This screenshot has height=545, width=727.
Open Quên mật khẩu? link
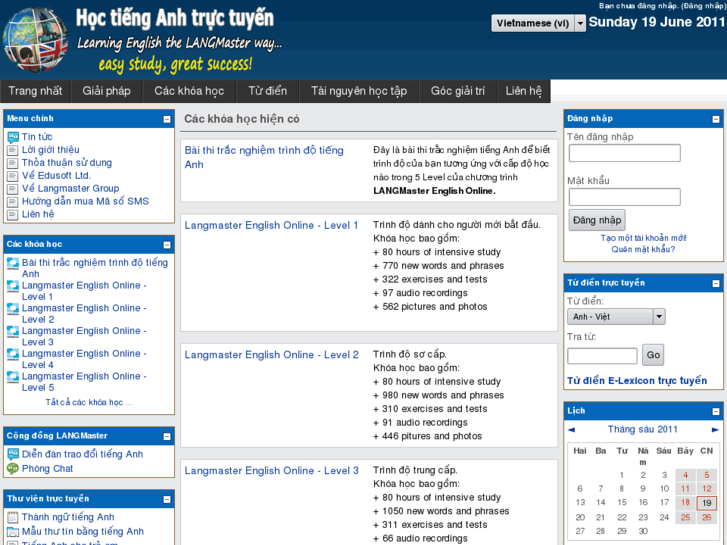tap(643, 250)
